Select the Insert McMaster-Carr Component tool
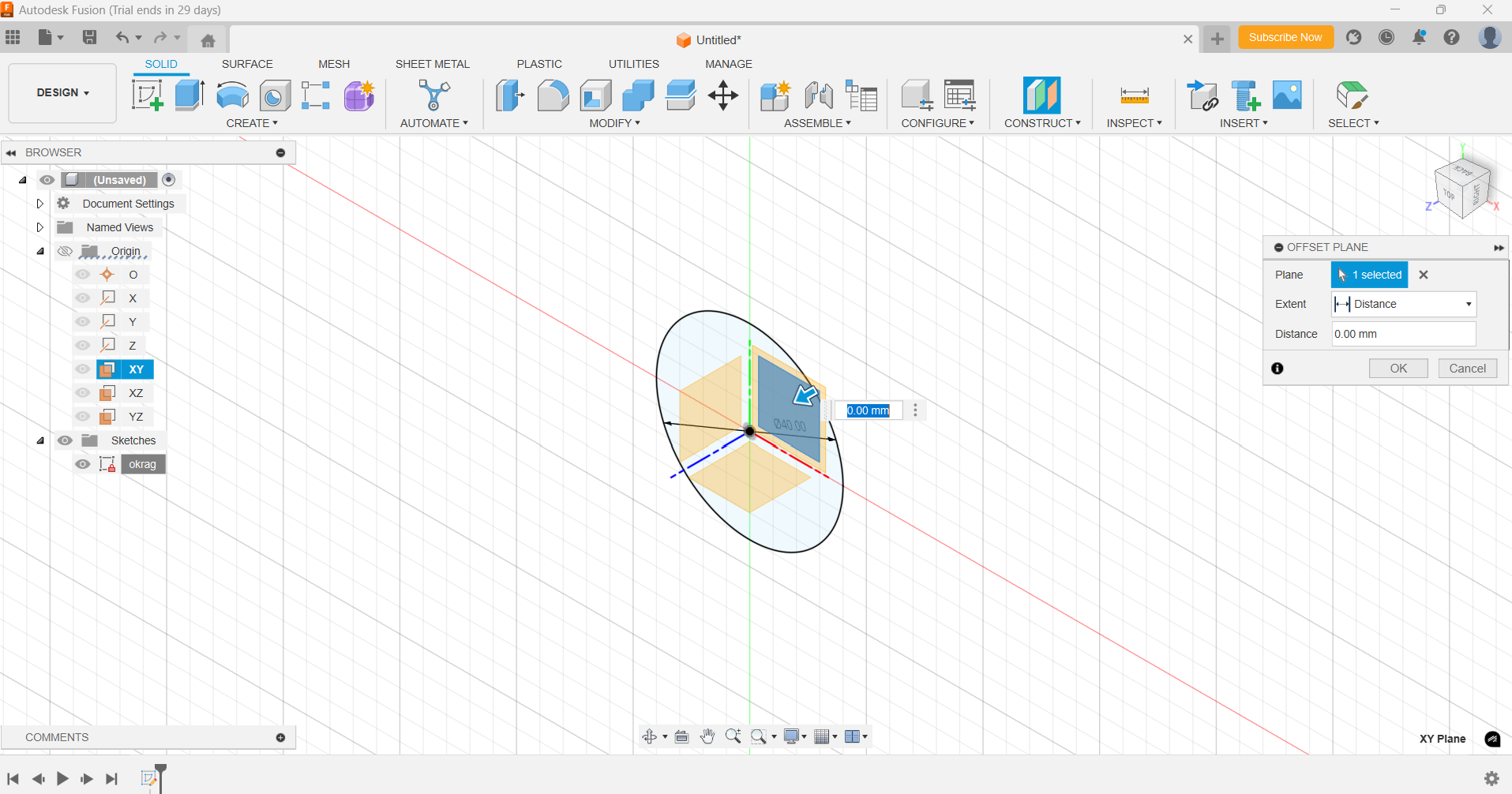This screenshot has height=794, width=1512. pyautogui.click(x=1246, y=96)
